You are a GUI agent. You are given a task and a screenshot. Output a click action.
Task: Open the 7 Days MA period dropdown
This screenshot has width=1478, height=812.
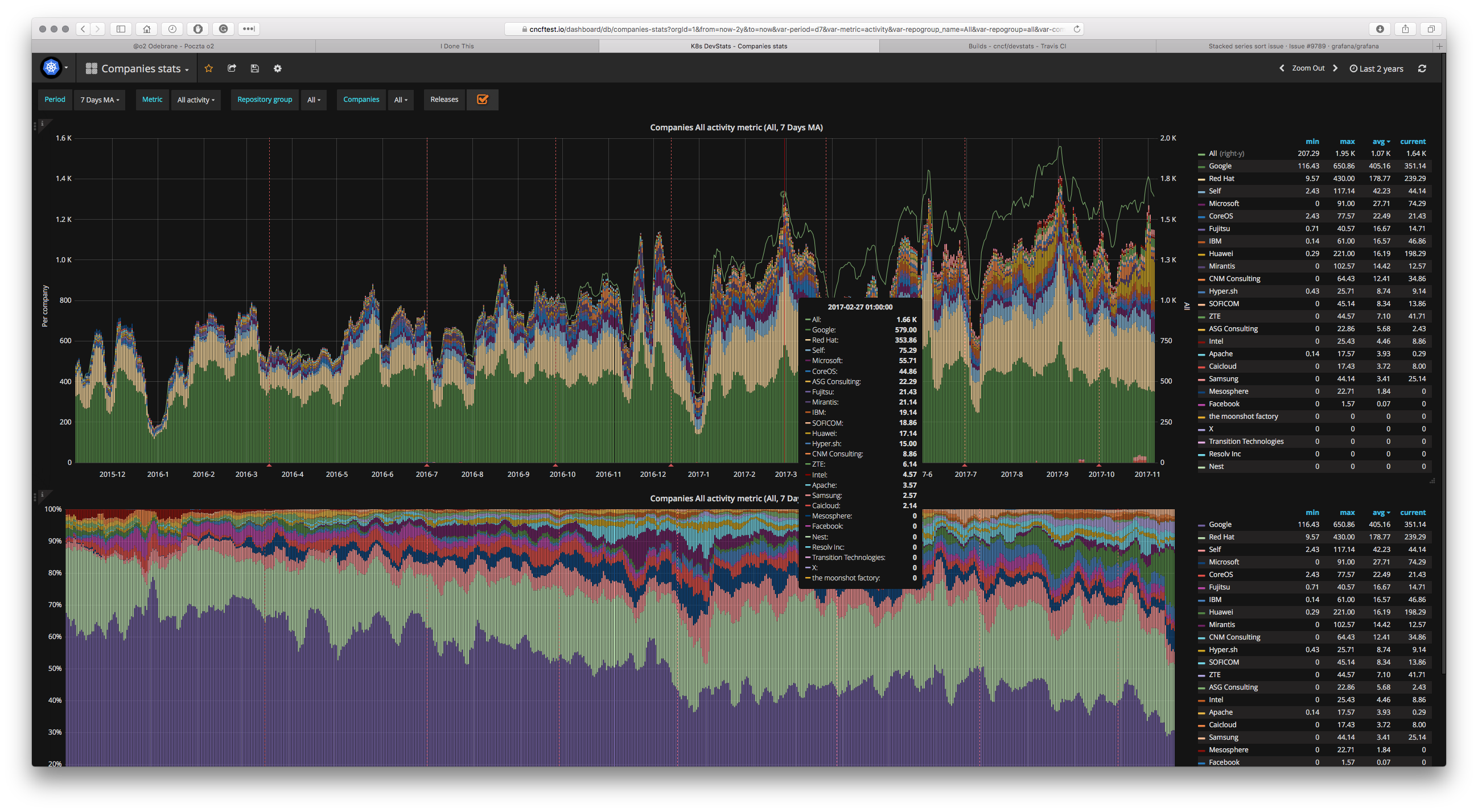(x=98, y=99)
